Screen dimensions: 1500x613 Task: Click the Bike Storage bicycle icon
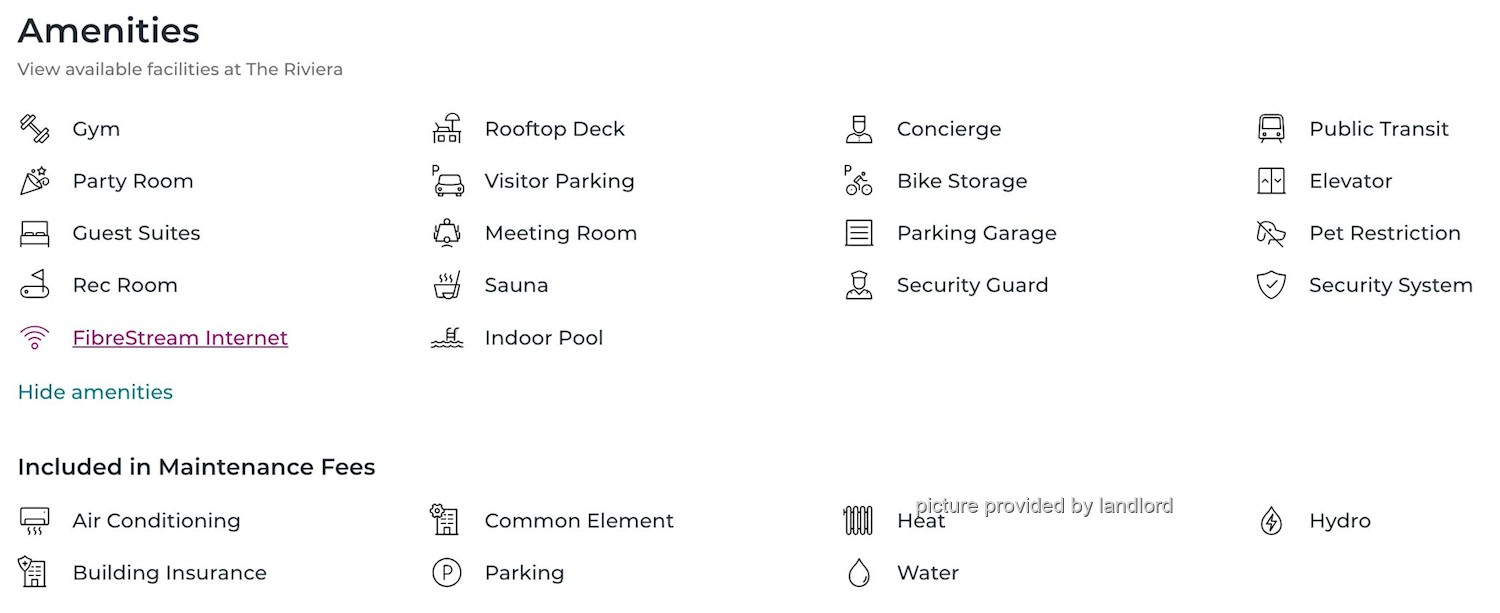(x=858, y=181)
